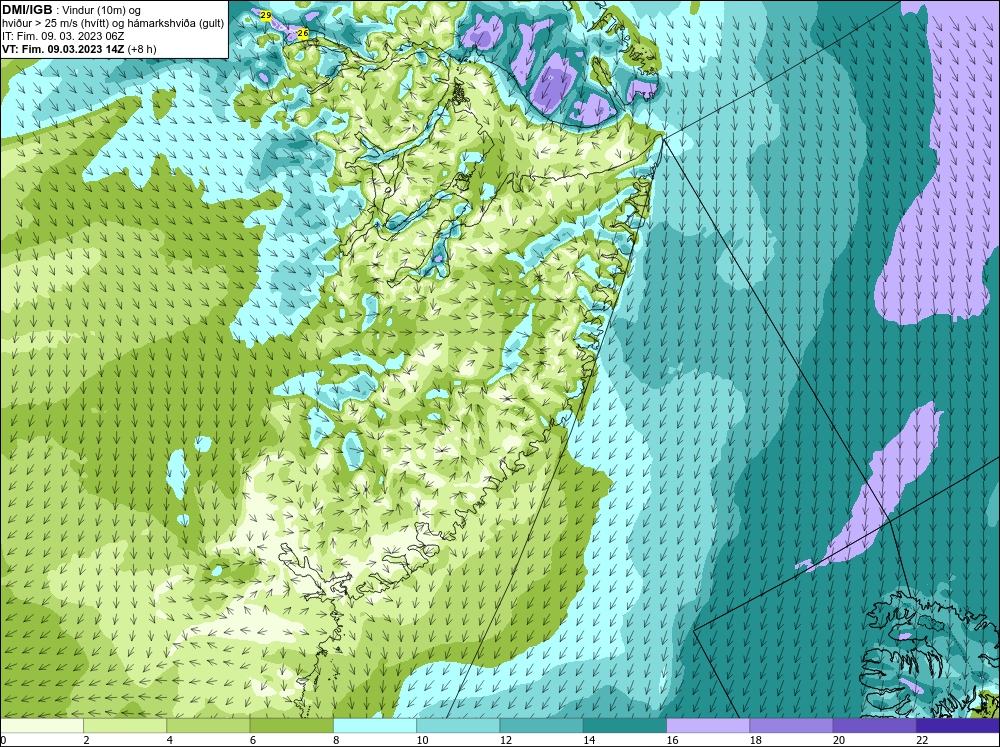
Task: Click the dark indigo swatch above 22
Action: [958, 726]
